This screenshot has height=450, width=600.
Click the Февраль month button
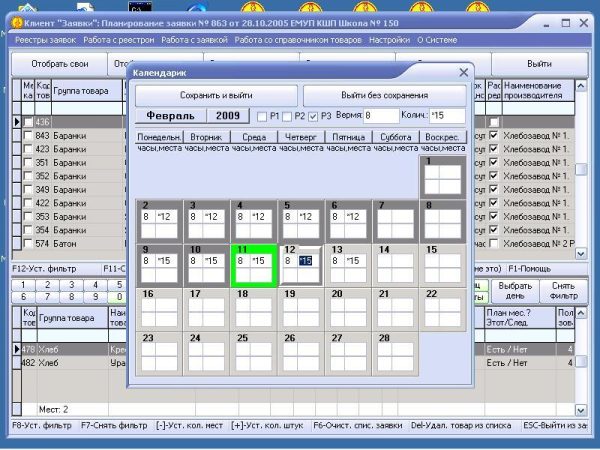(171, 116)
